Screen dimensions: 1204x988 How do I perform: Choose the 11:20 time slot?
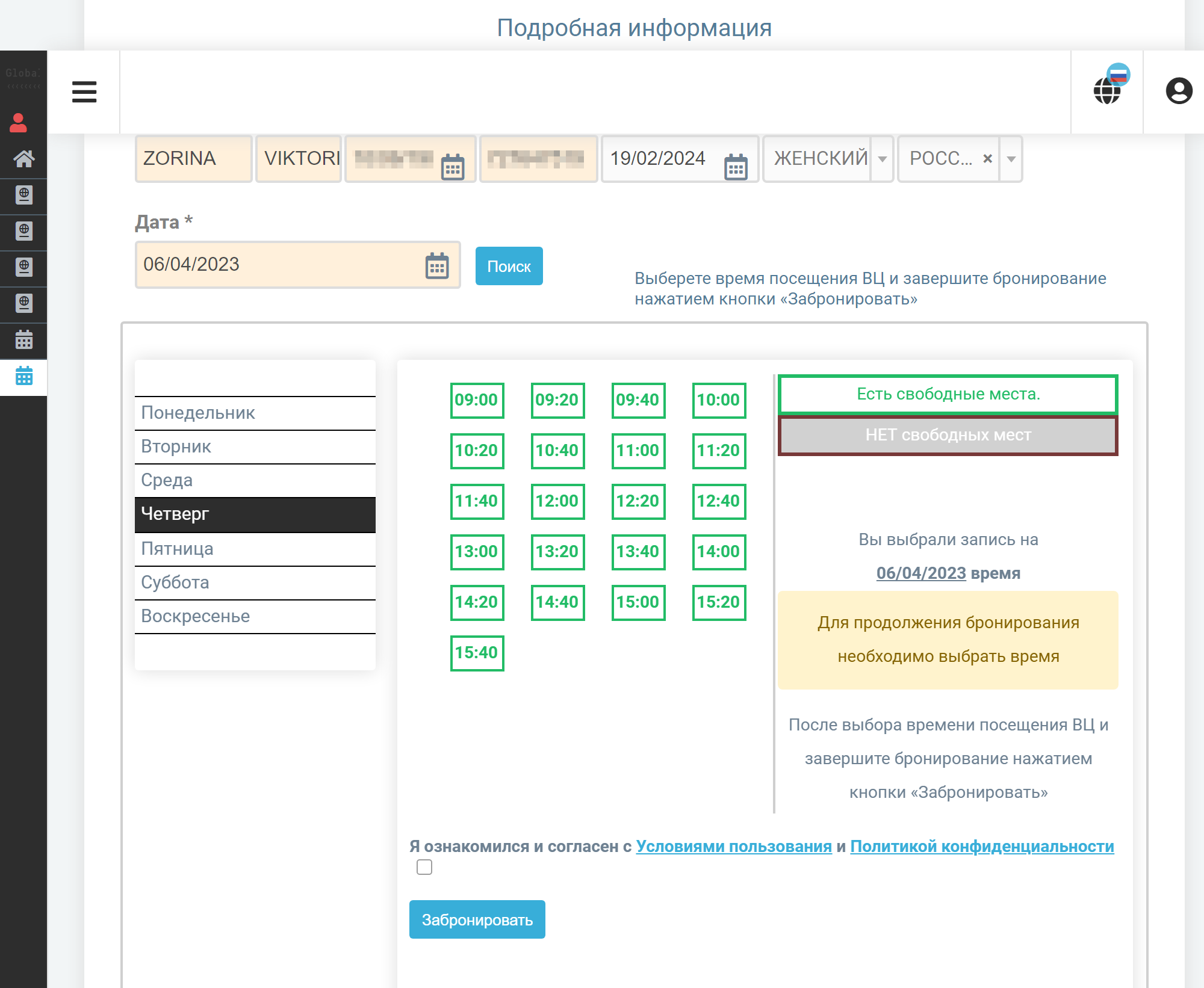click(x=719, y=451)
